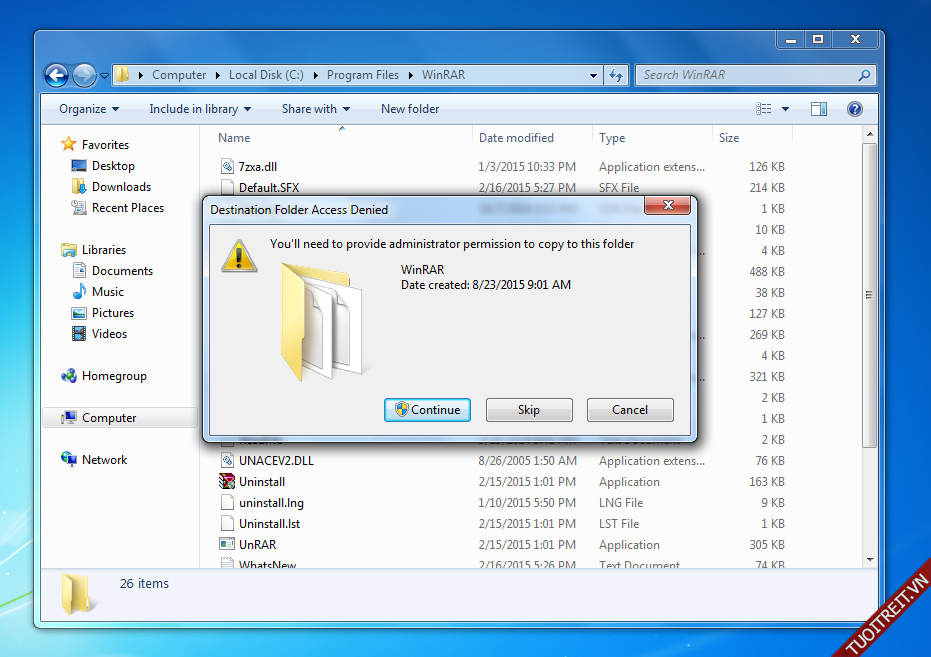Open Include in library menu
The image size is (931, 657).
[x=200, y=109]
